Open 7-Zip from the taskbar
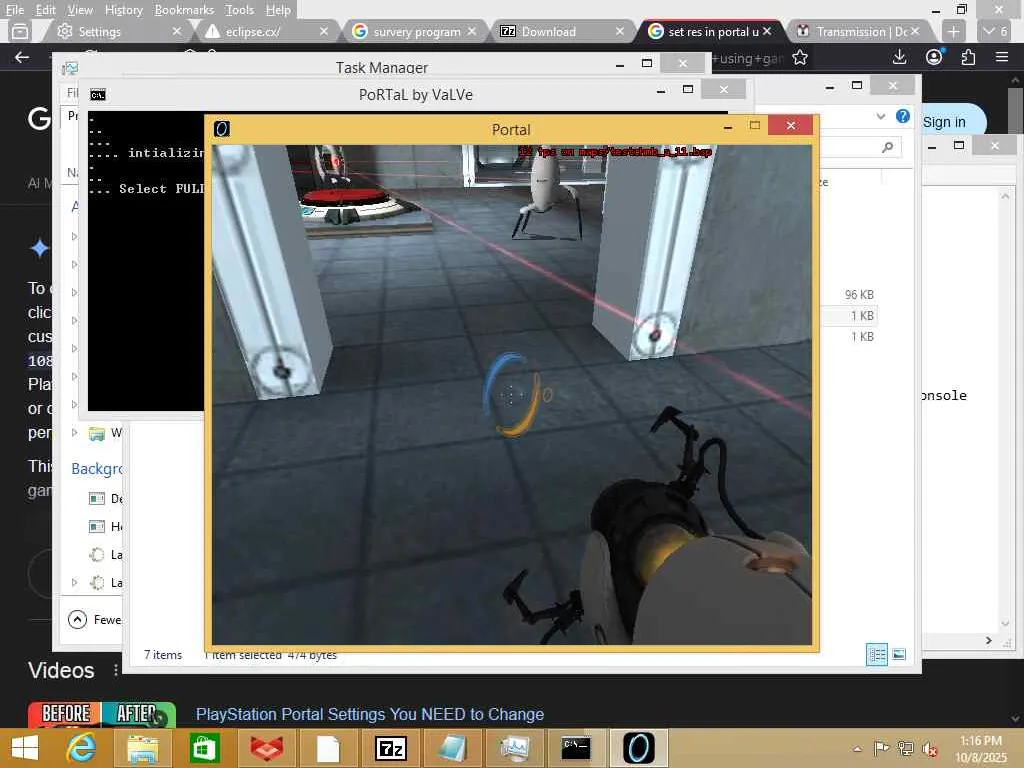This screenshot has height=768, width=1024. [391, 748]
